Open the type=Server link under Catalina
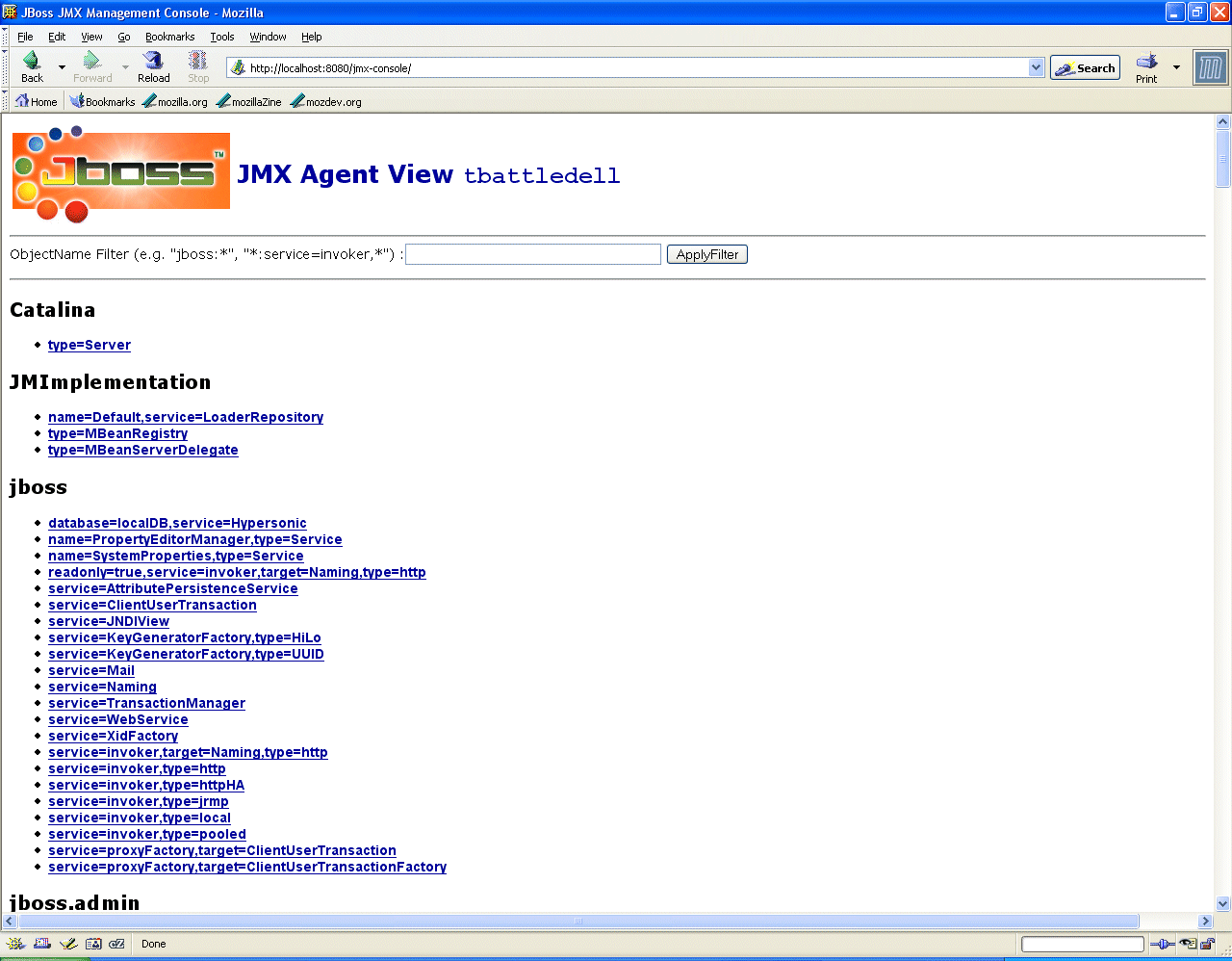1232x961 pixels. pos(90,345)
